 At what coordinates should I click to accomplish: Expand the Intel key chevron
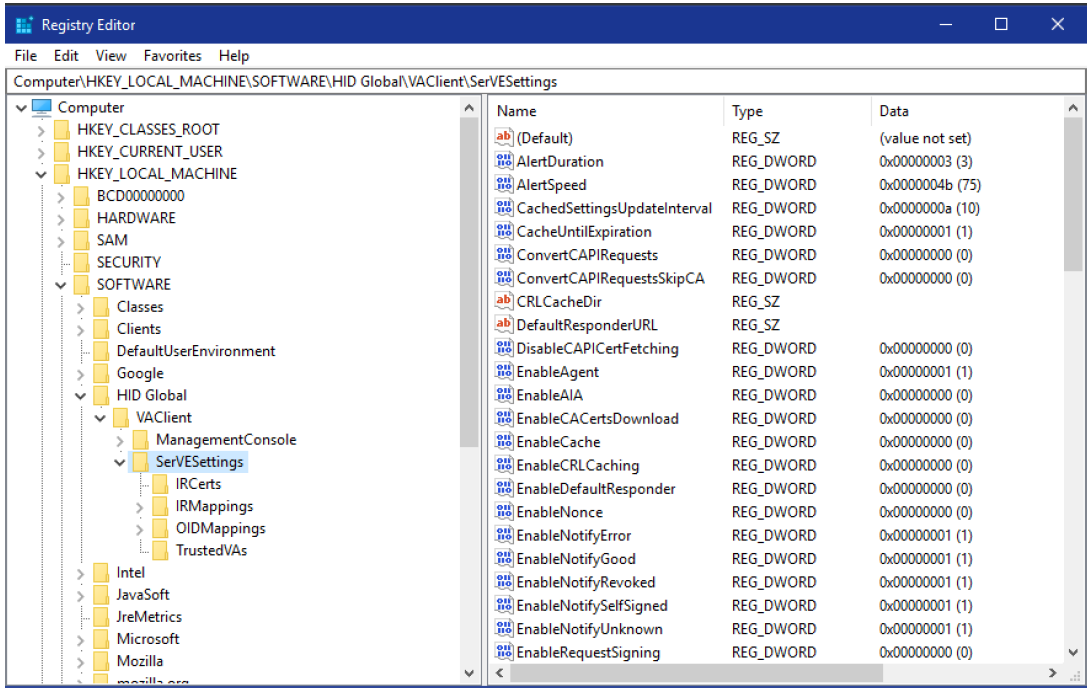tap(80, 571)
